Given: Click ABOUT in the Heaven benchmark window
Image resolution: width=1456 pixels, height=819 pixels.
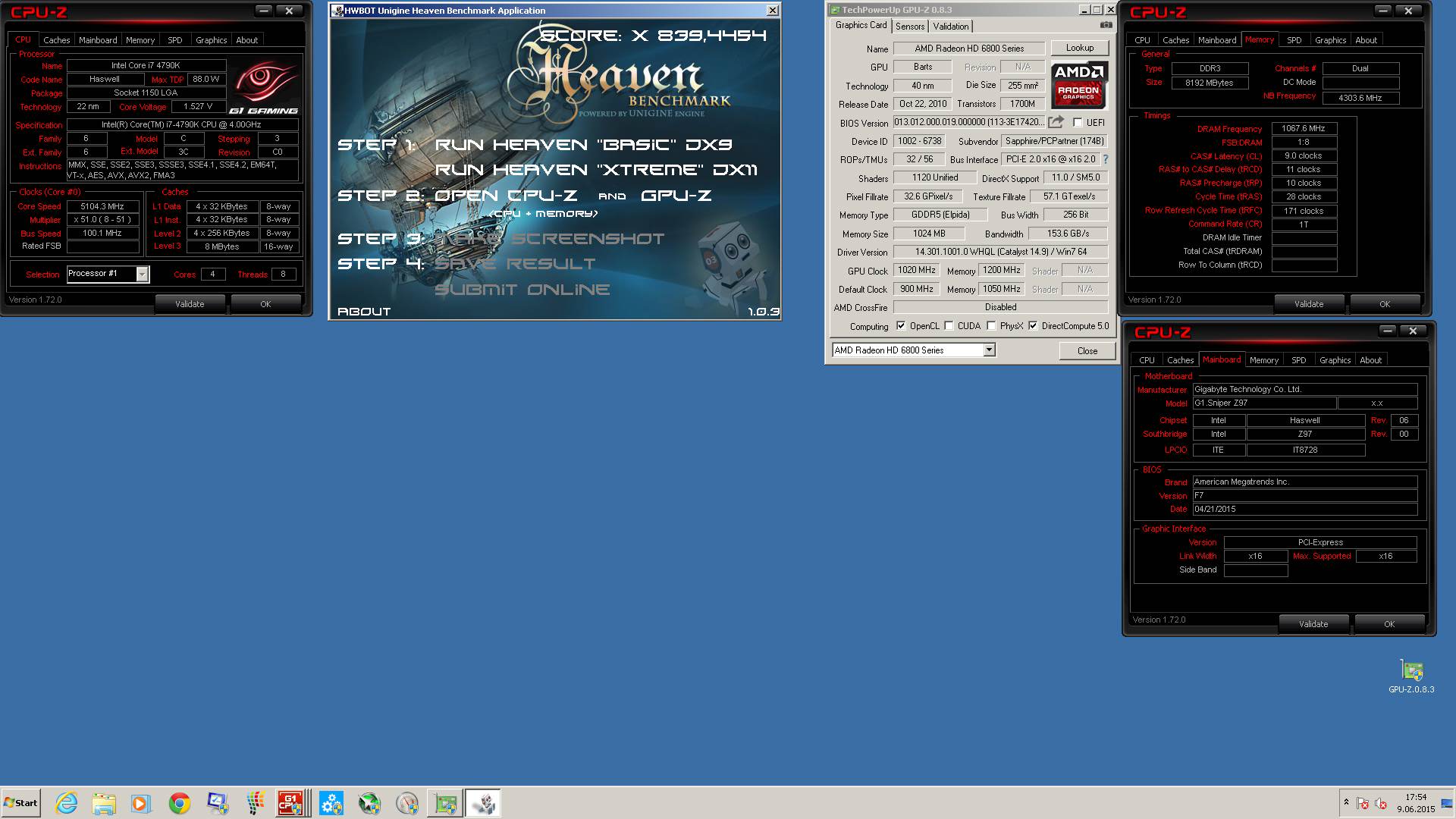Looking at the screenshot, I should pos(364,312).
